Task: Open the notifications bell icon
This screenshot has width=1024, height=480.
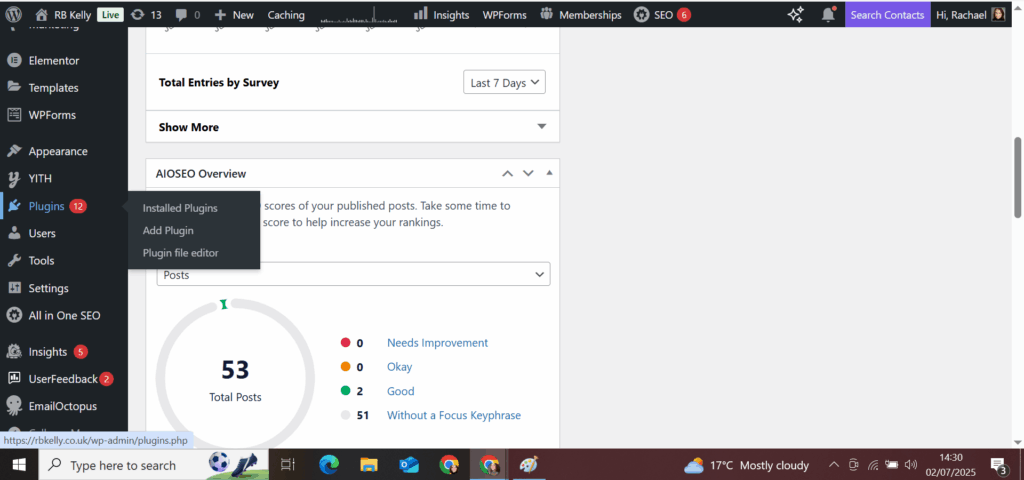Action: coord(828,14)
